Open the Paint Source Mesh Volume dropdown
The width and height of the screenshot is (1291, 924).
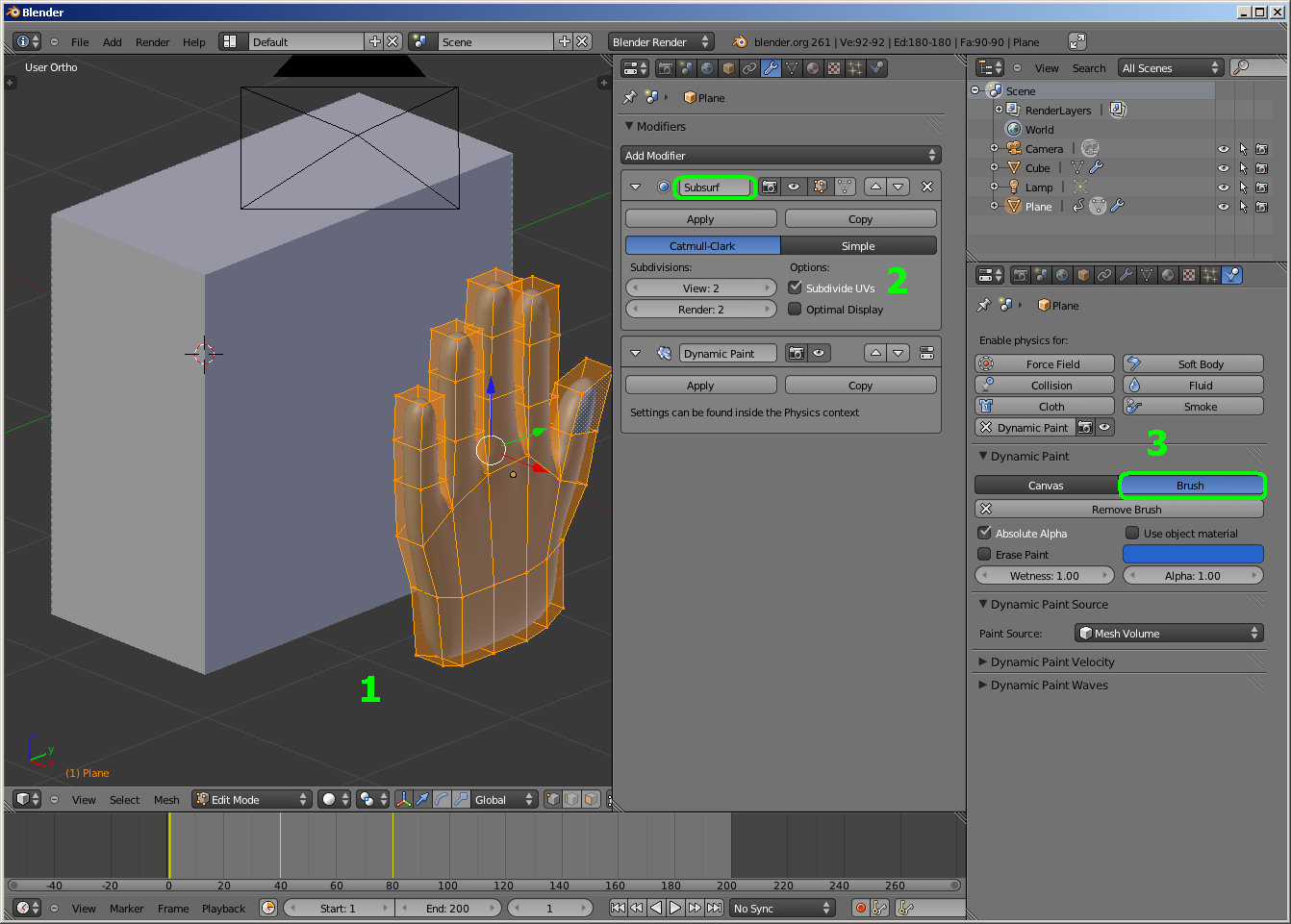(x=1168, y=634)
